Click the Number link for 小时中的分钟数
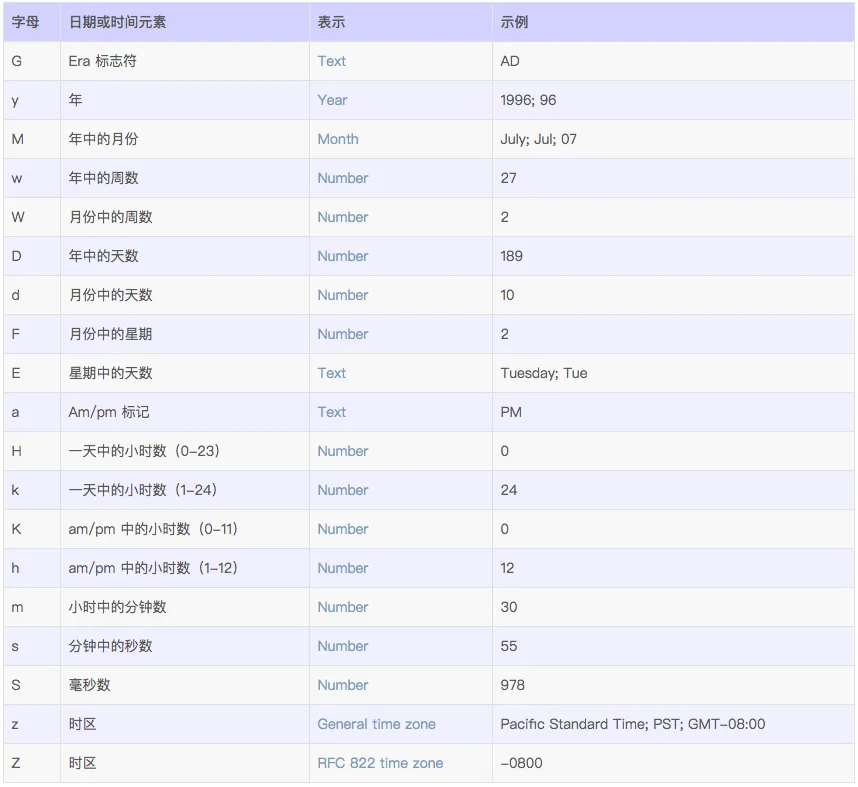The height and width of the screenshot is (787, 858). pos(342,607)
